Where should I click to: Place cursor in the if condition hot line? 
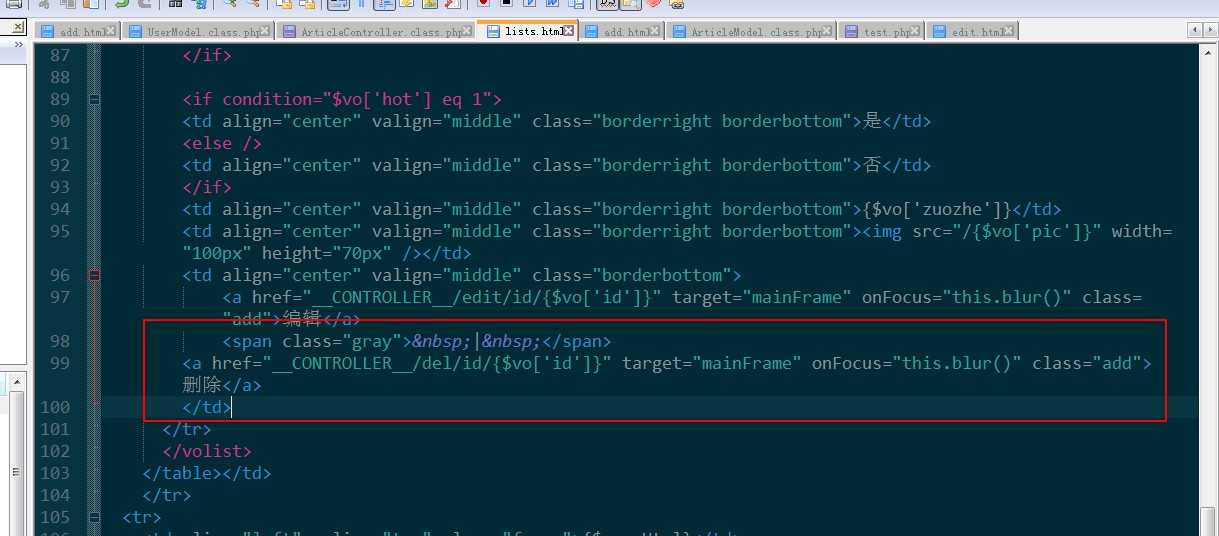[342, 99]
